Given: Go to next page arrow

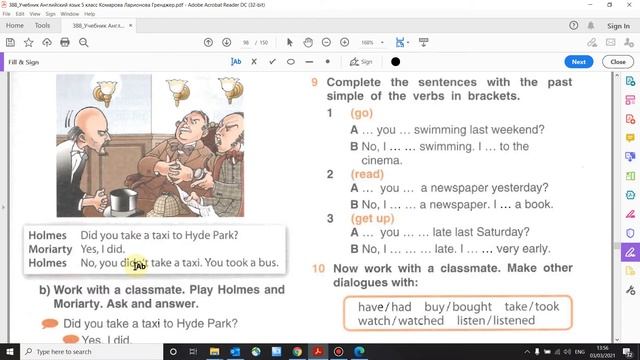Looking at the screenshot, I should (227, 42).
